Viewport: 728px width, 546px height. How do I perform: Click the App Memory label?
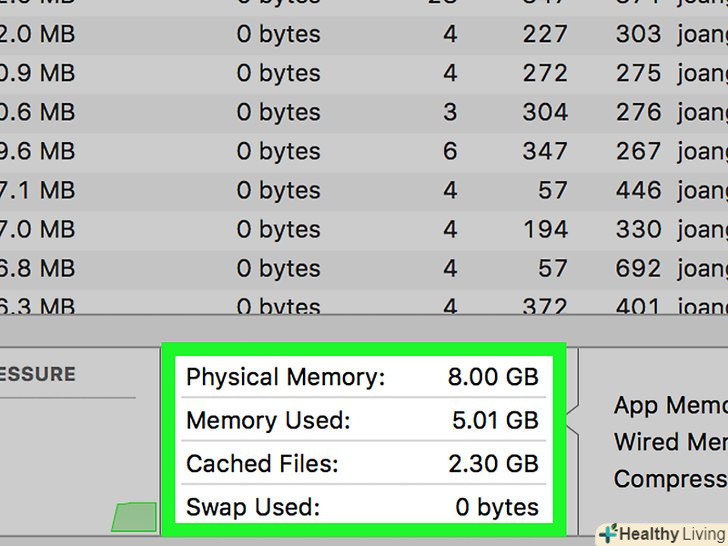click(x=670, y=405)
